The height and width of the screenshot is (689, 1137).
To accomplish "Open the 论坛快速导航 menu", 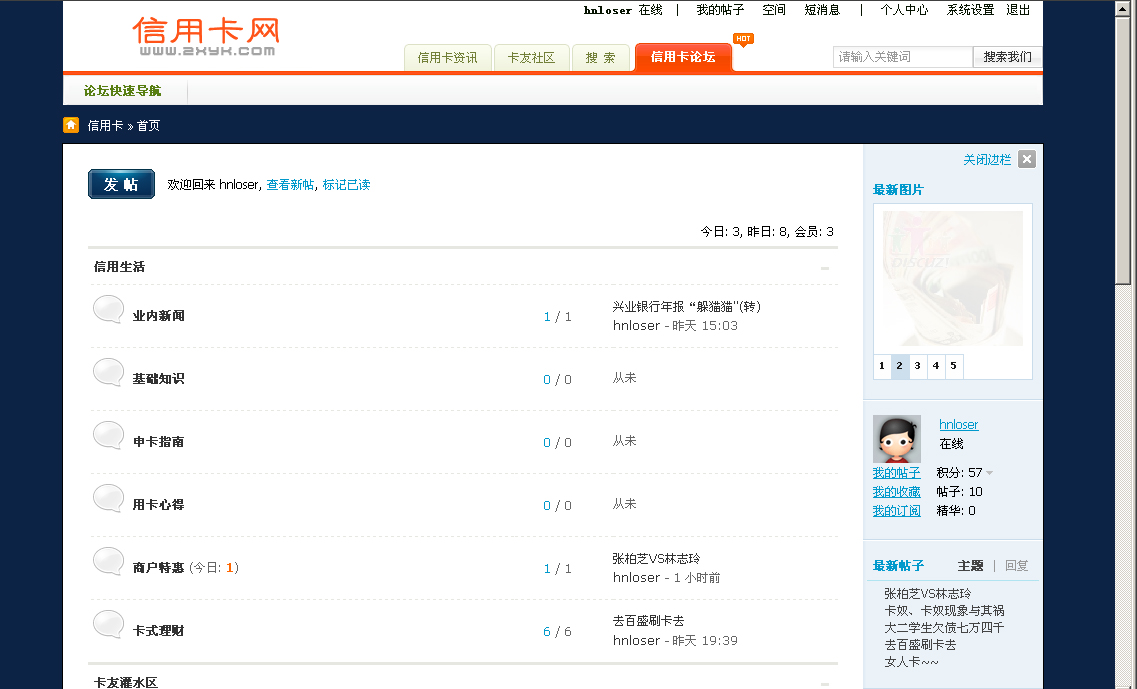I will coord(123,91).
